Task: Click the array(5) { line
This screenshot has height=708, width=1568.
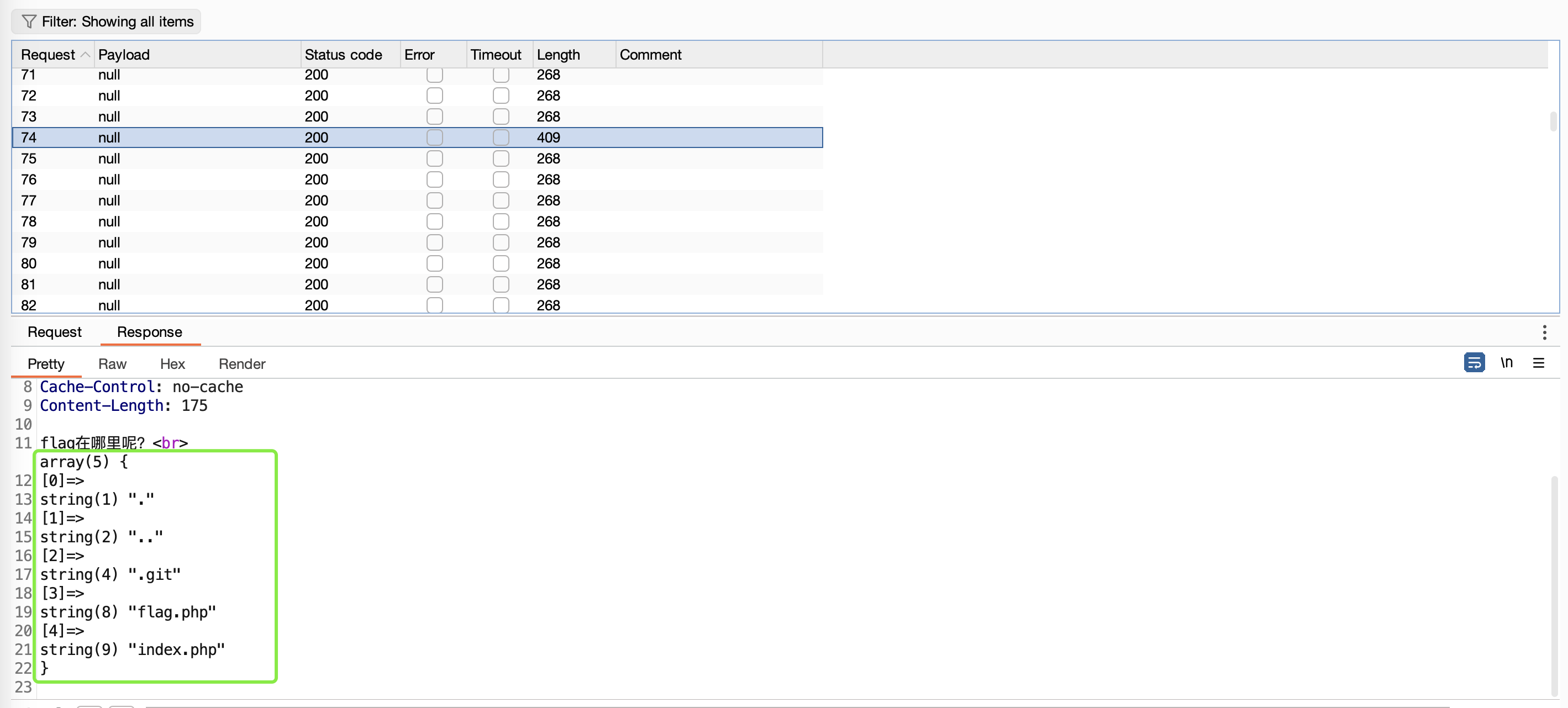Action: (84, 462)
